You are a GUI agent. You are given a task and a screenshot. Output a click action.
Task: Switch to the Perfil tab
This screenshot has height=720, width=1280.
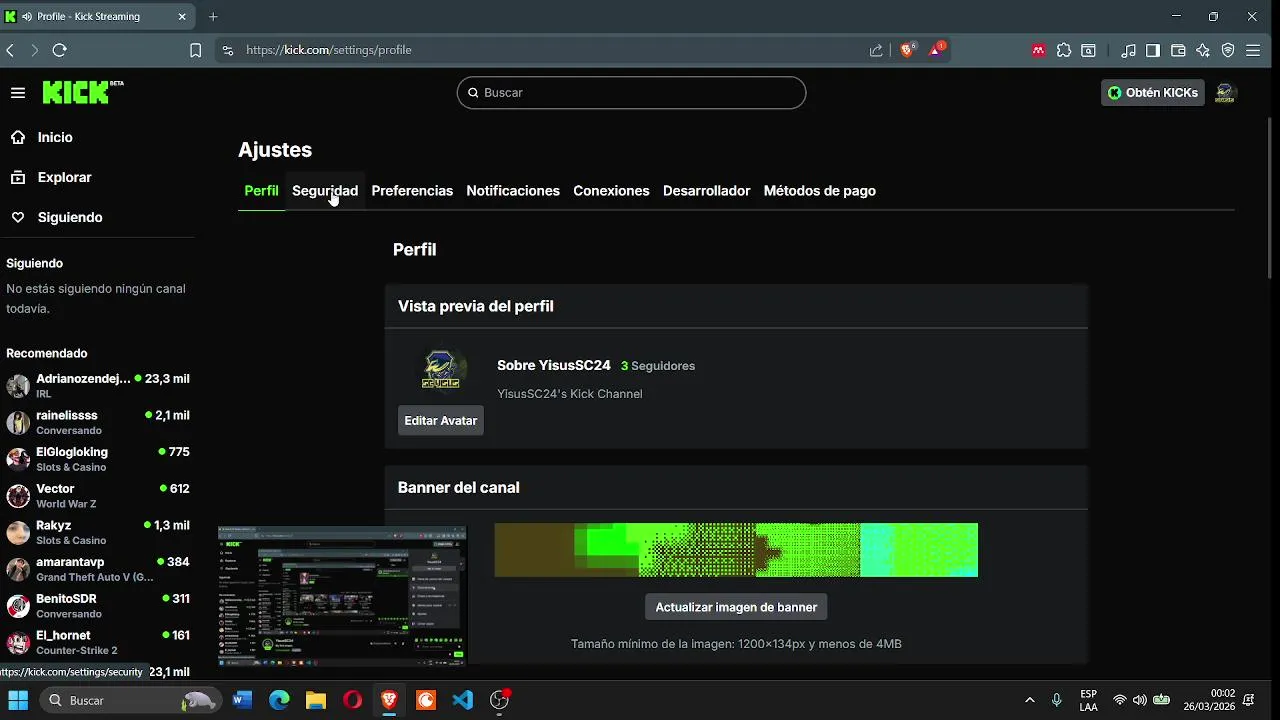pyautogui.click(x=261, y=190)
